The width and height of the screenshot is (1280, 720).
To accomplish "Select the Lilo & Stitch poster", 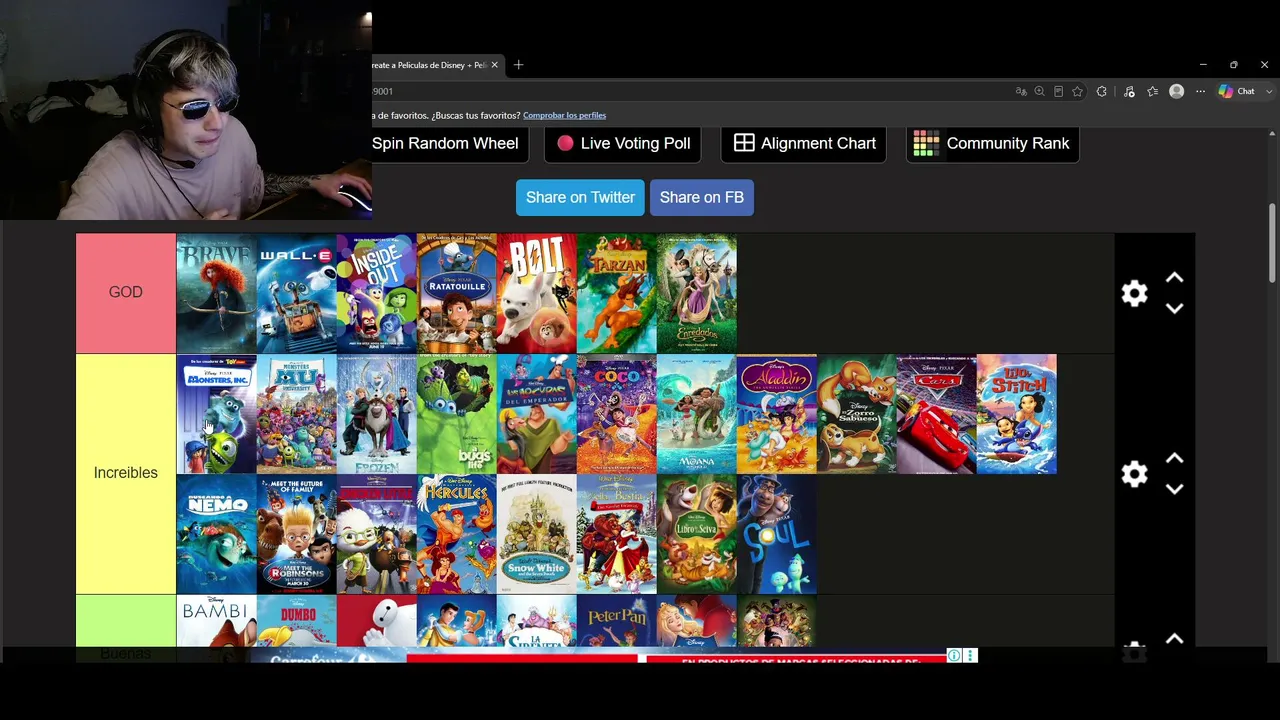I will pyautogui.click(x=1017, y=414).
